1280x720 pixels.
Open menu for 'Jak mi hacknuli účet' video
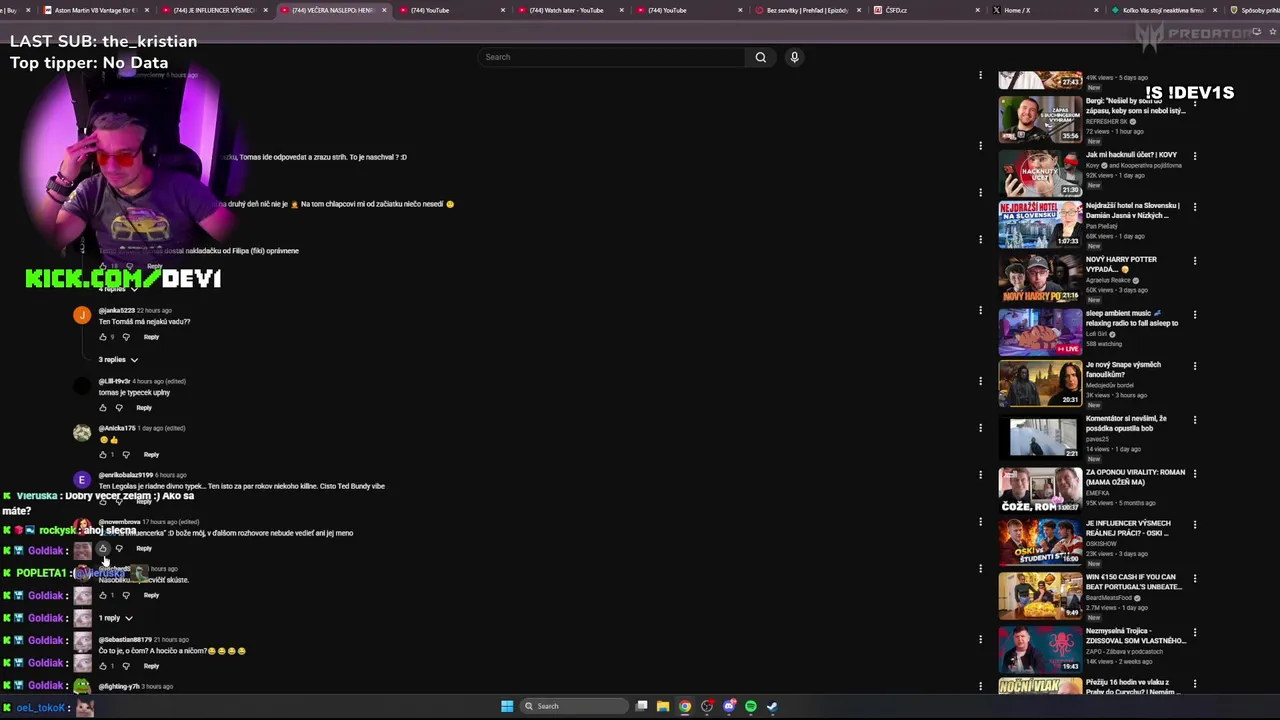1194,156
